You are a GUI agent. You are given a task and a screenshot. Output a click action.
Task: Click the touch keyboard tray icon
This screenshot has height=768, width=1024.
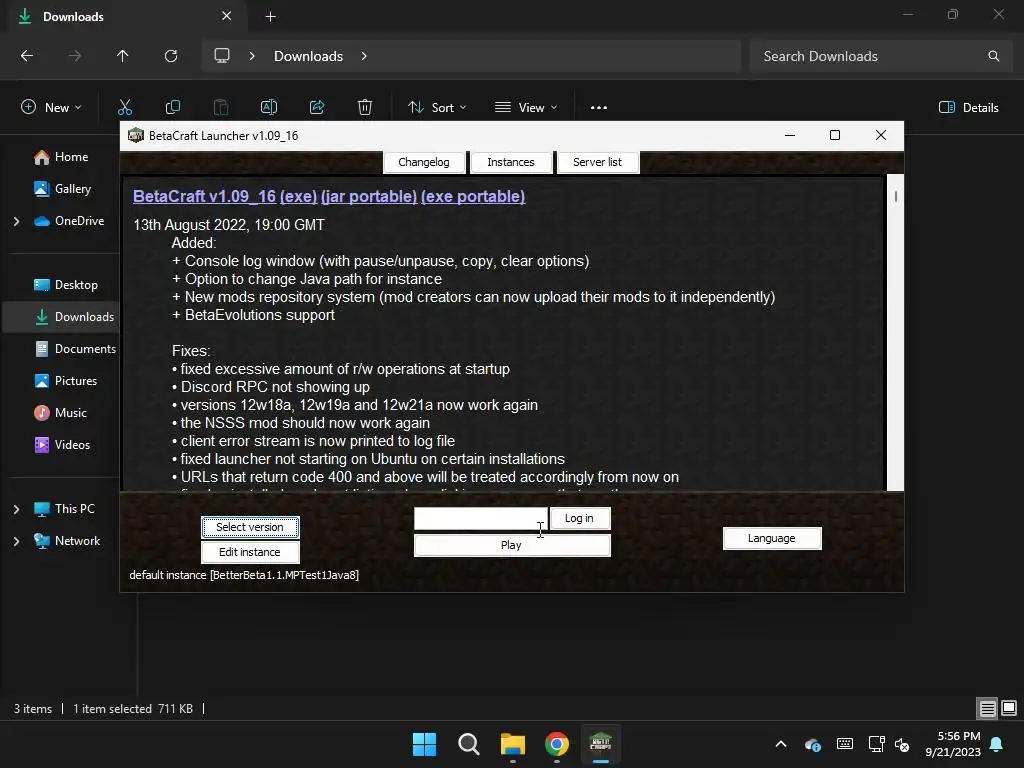(x=844, y=744)
